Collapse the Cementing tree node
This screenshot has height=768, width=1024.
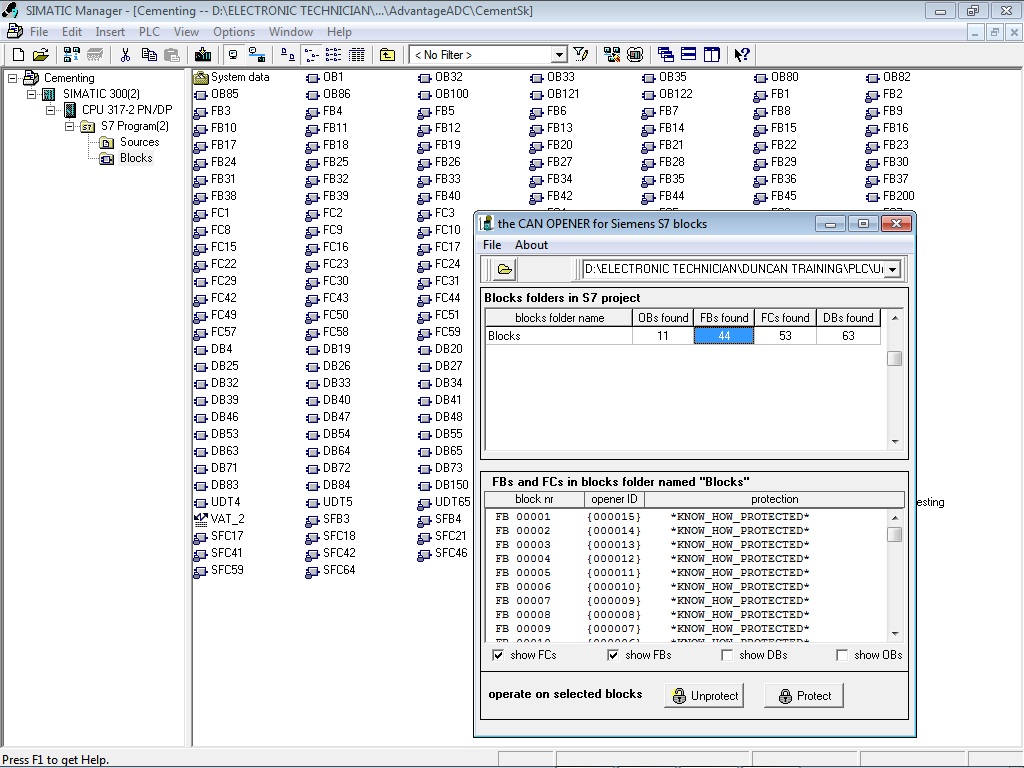point(12,78)
